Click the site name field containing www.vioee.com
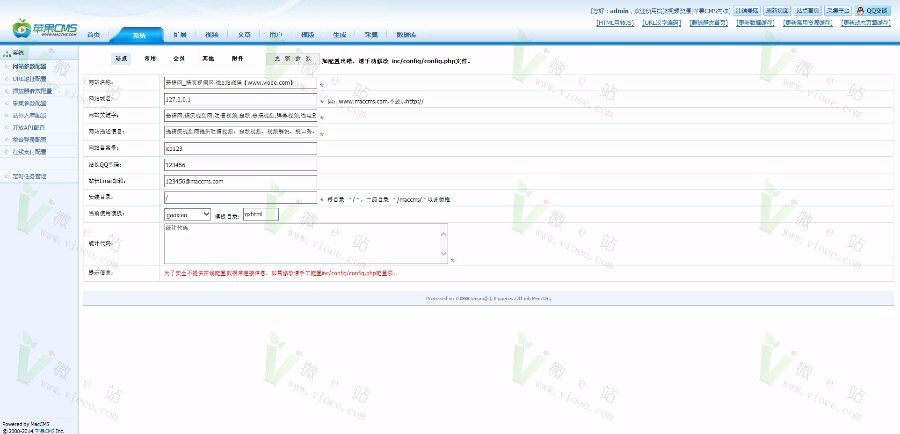 [x=240, y=83]
